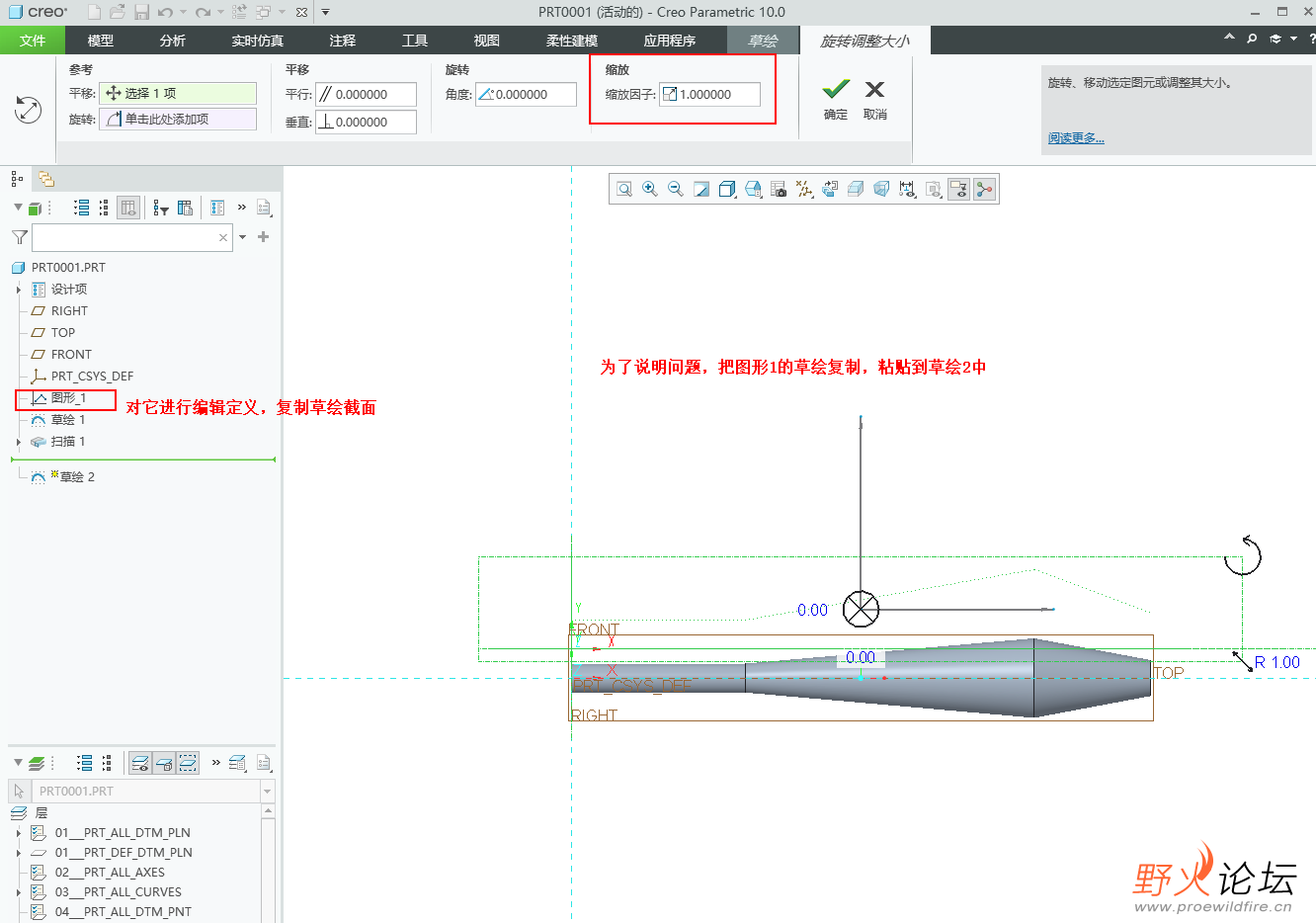This screenshot has width=1316, height=923.
Task: Click the 平移 reference collector 选择 1 项
Action: [x=178, y=93]
